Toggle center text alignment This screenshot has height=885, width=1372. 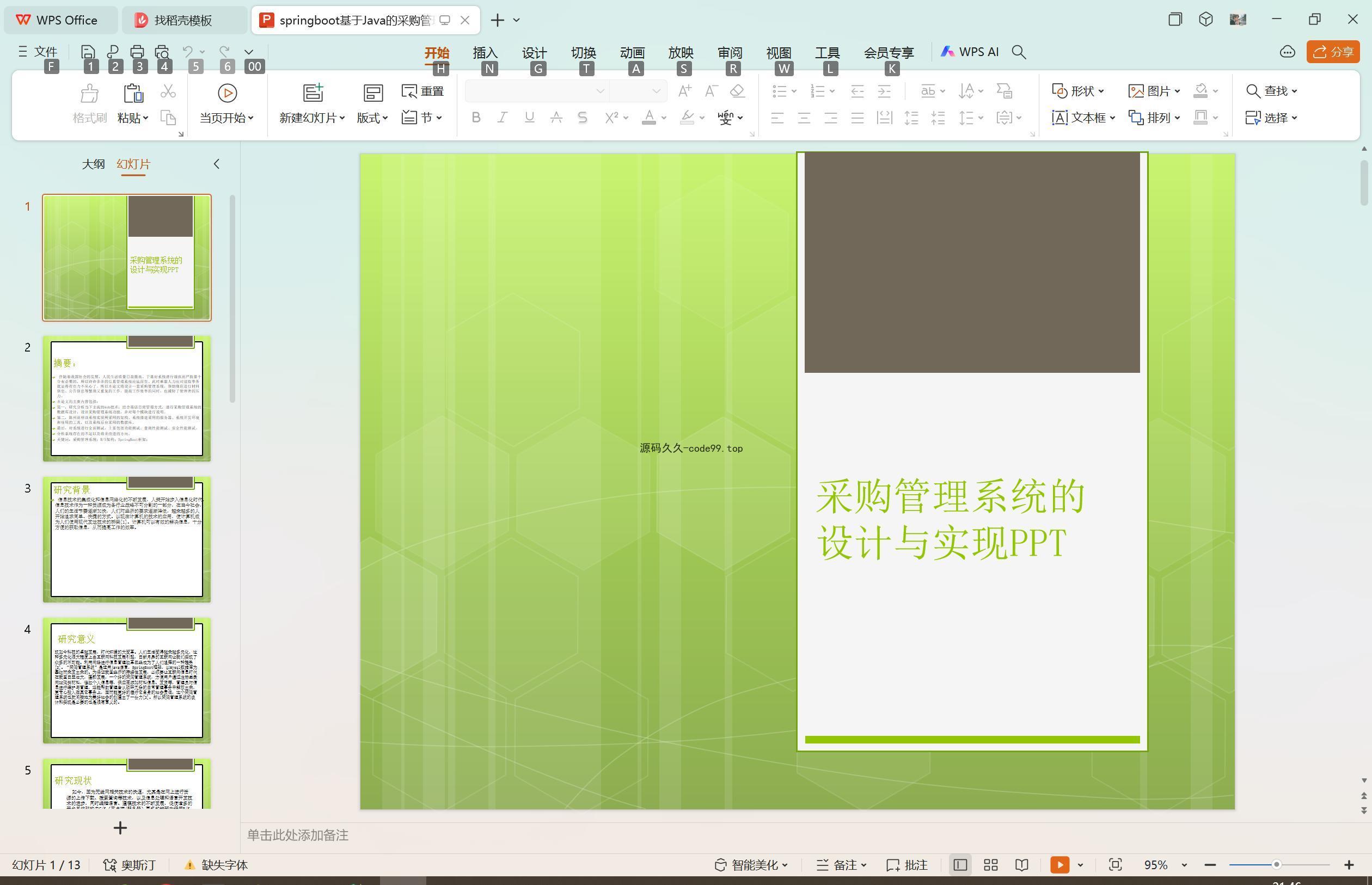(x=804, y=118)
